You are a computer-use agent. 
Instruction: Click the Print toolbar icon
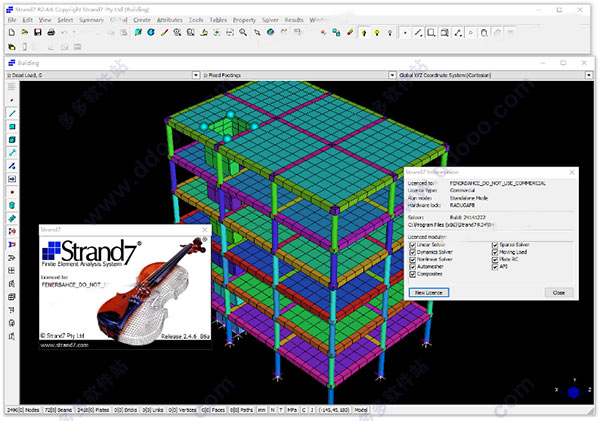[51, 33]
